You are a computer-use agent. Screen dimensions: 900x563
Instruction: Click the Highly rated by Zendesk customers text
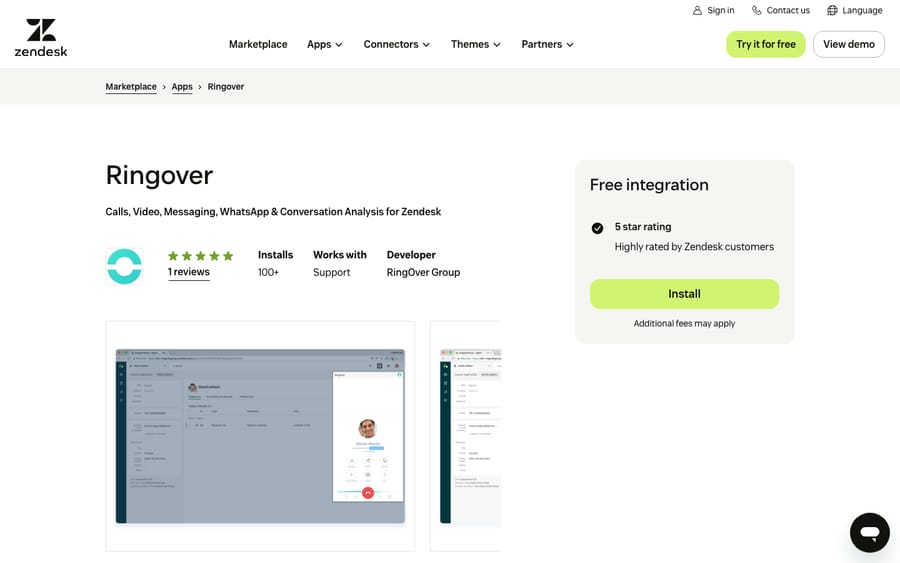[694, 247]
